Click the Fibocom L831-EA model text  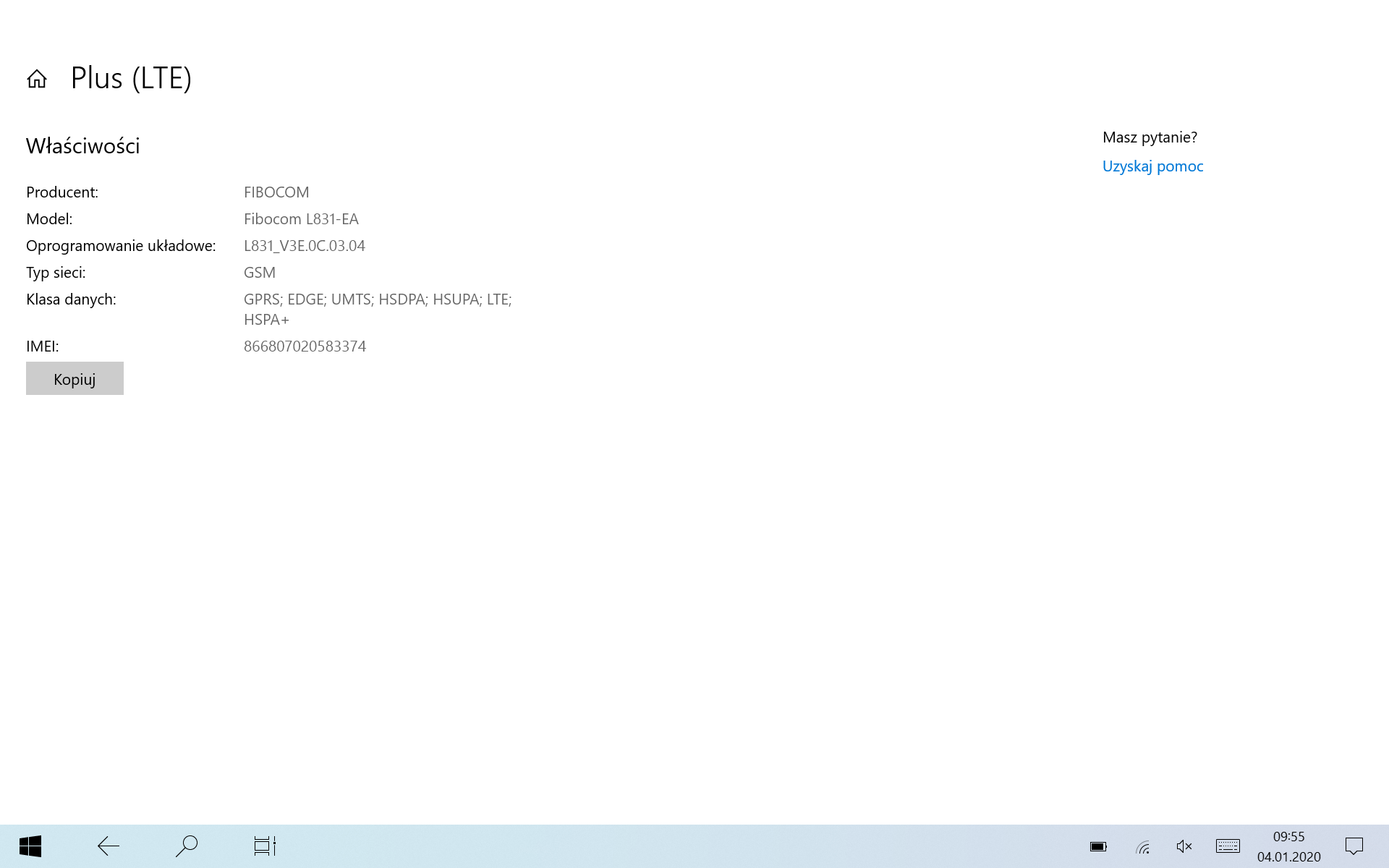coord(301,219)
